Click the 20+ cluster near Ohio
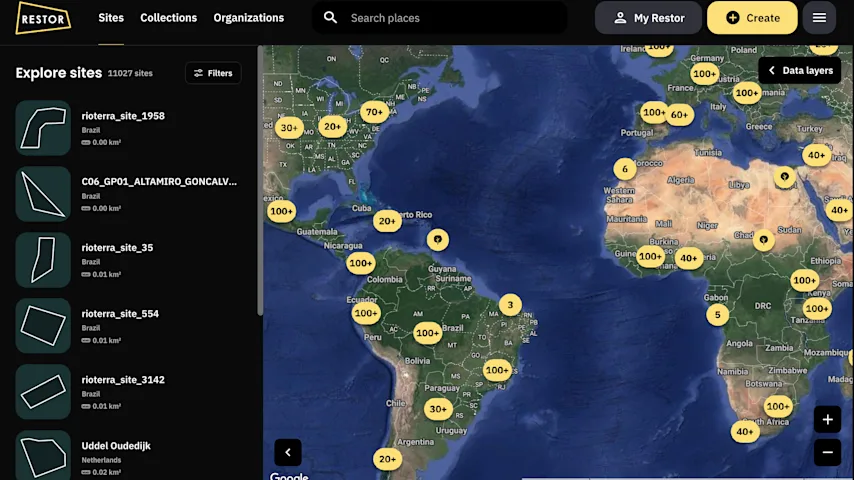Screen dimensions: 854x480 click(332, 127)
